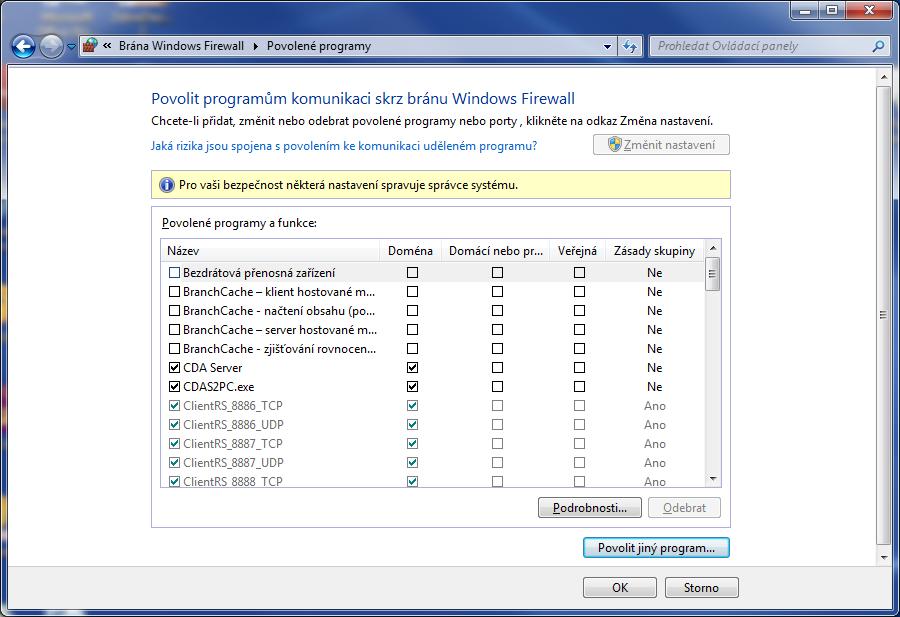Click the Odebrat button
The width and height of the screenshot is (900, 617).
coord(684,508)
